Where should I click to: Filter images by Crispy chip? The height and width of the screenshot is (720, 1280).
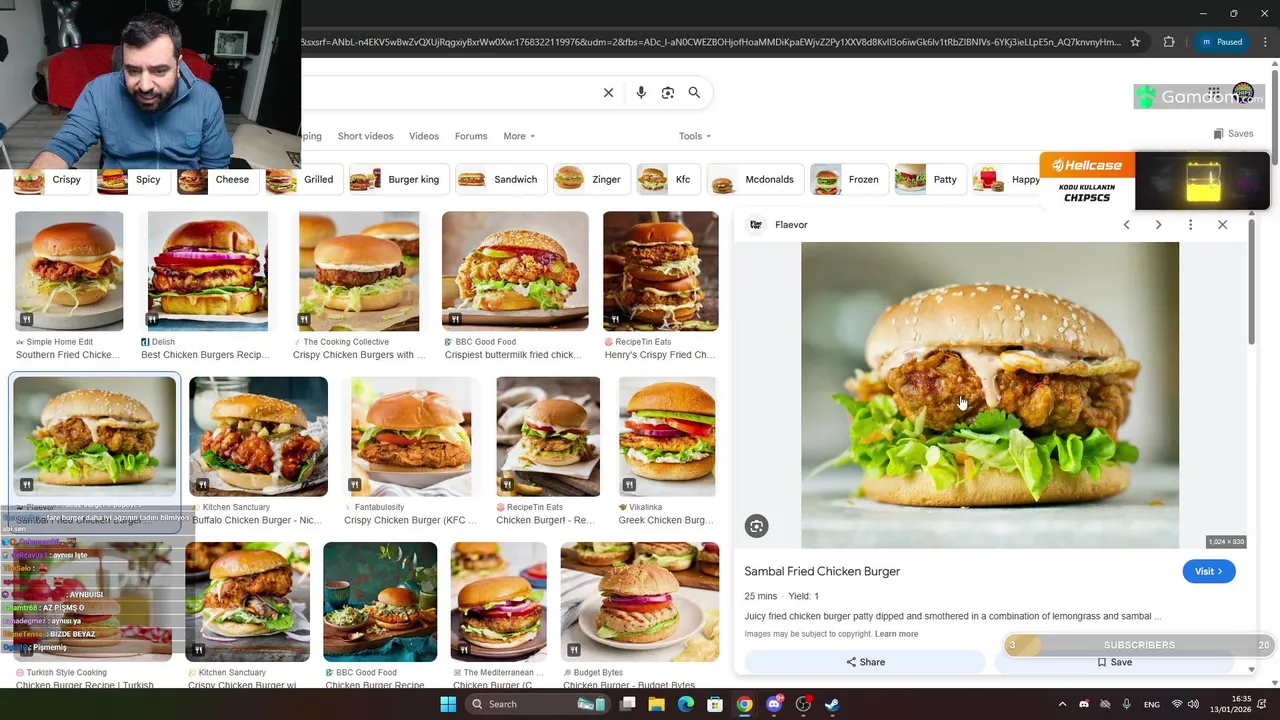click(50, 180)
